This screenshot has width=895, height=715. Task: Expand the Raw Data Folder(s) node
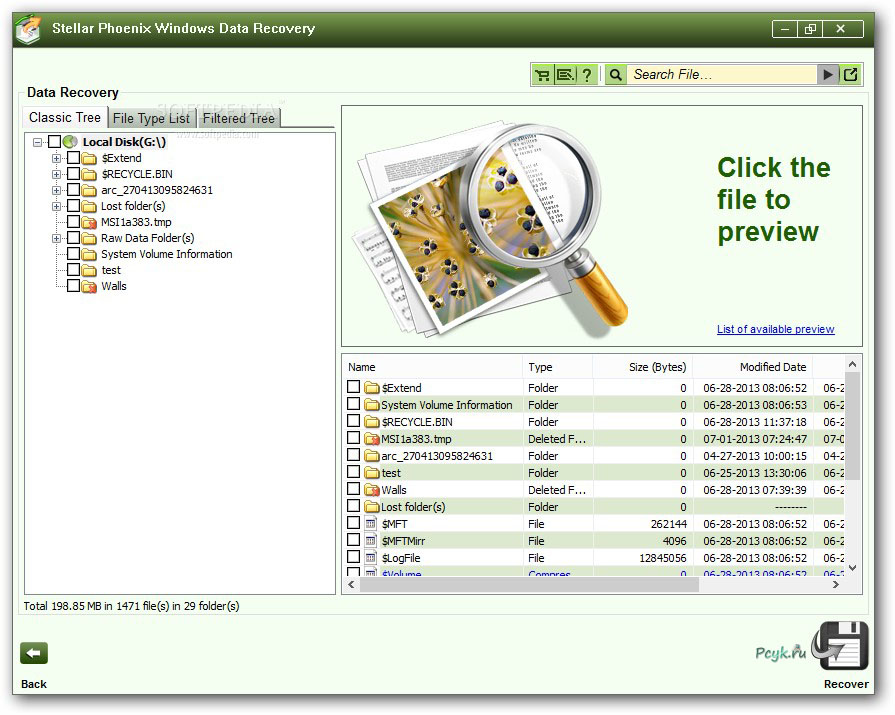pos(57,238)
